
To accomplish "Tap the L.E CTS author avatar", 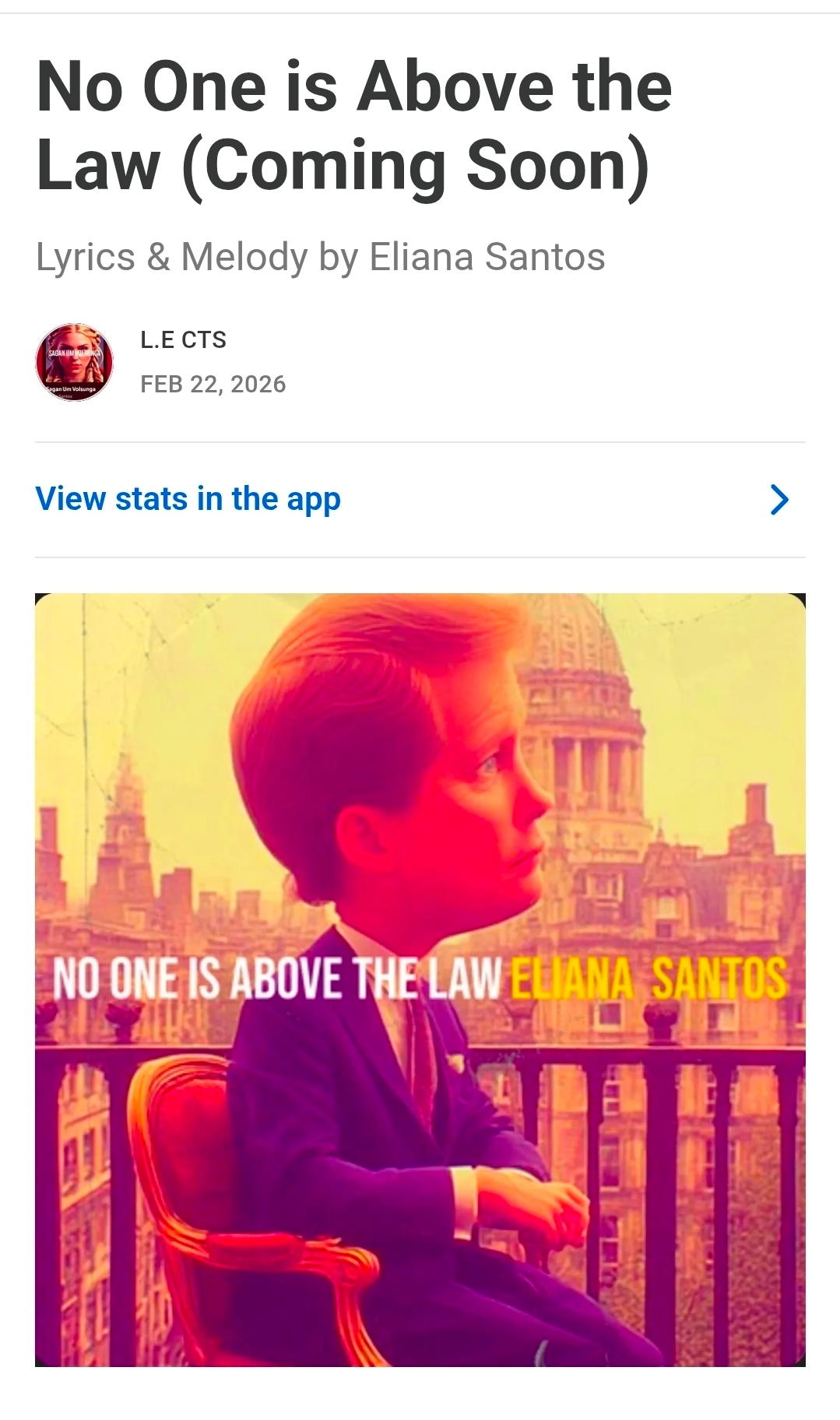I will click(74, 362).
